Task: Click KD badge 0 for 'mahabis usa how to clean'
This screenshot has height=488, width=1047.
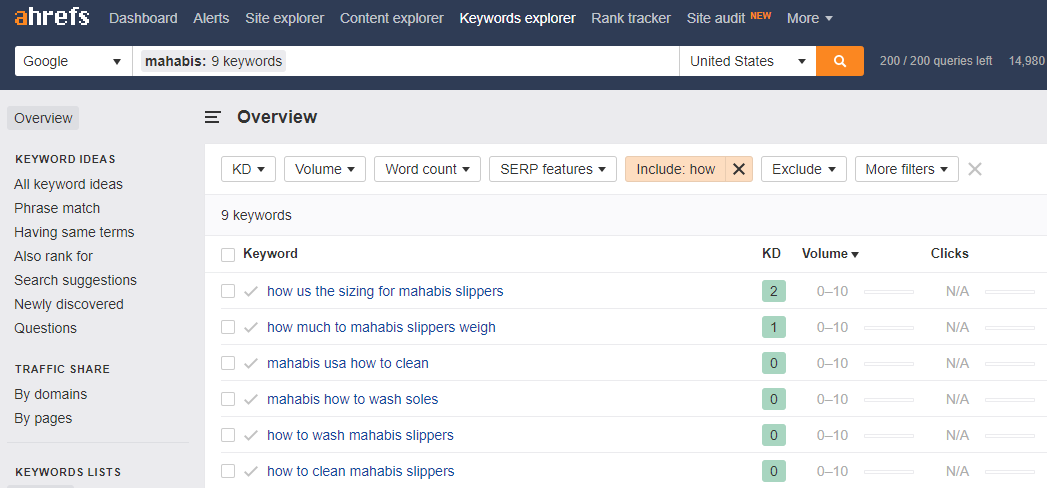Action: click(774, 363)
